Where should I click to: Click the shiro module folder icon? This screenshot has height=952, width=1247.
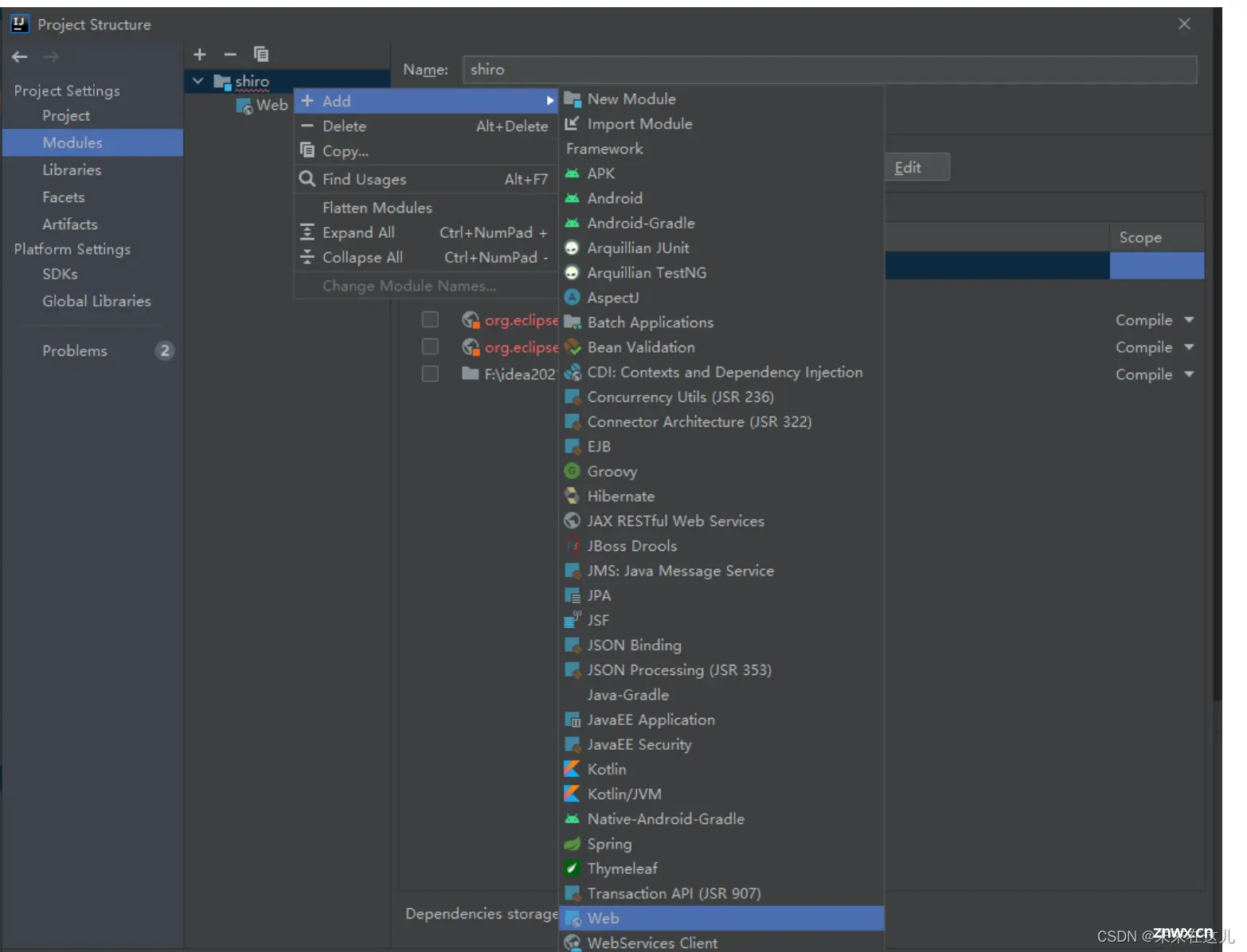[222, 82]
